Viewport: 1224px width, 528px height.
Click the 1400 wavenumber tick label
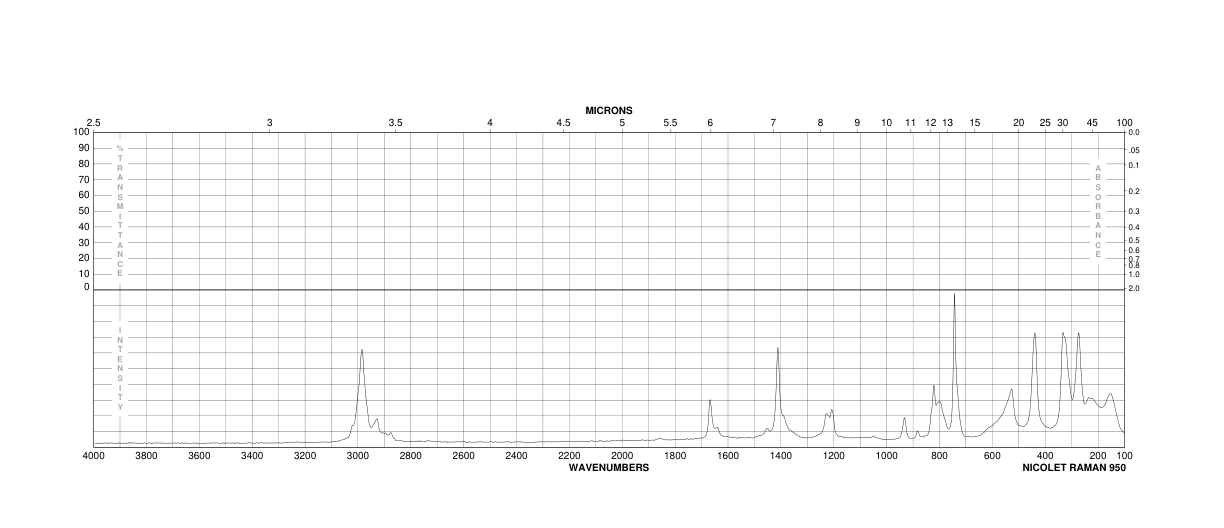(781, 456)
